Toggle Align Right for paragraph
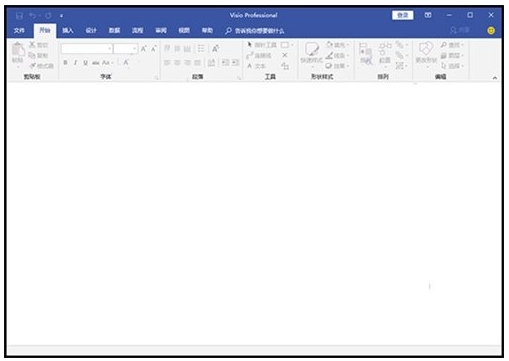This screenshot has height=361, width=509. [187, 63]
